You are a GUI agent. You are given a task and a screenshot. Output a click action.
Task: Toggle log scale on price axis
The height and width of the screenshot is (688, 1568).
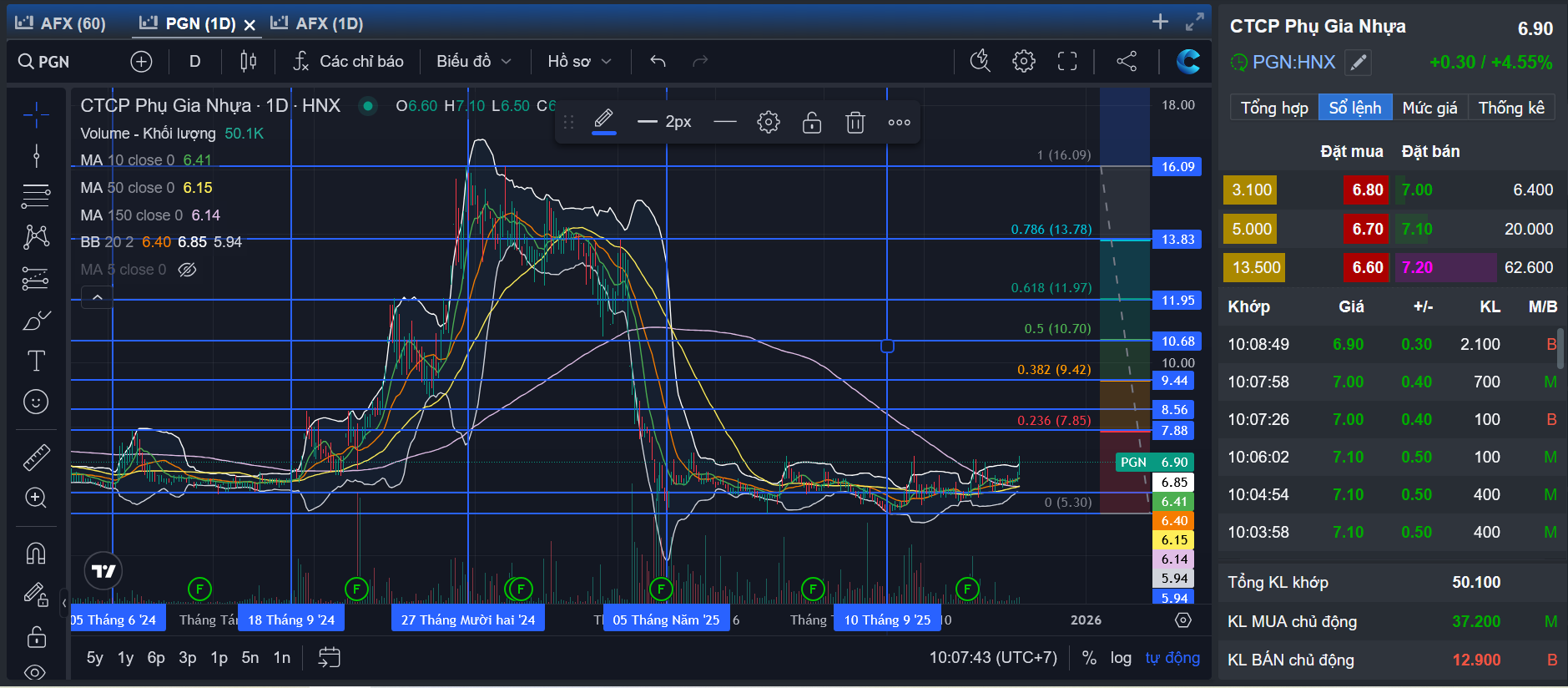tap(1121, 658)
